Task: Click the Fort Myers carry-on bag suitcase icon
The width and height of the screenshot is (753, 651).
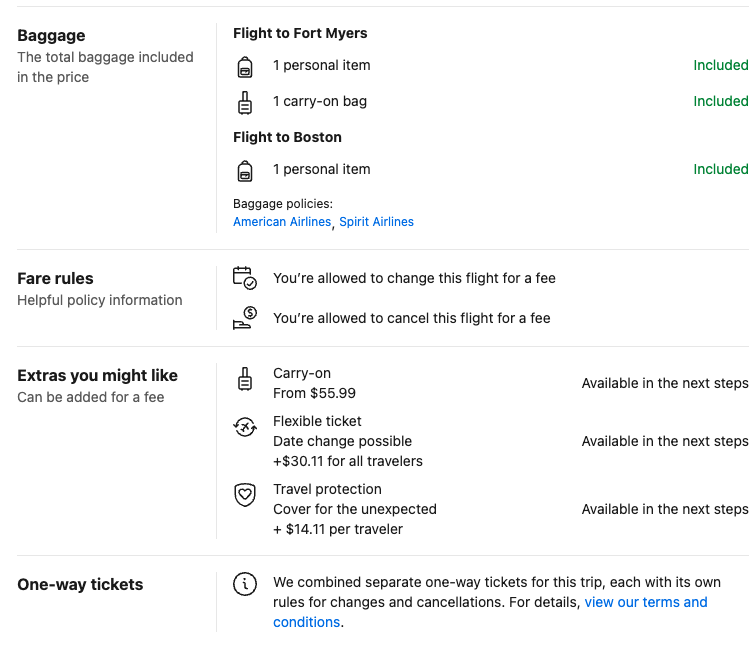Action: pos(245,102)
